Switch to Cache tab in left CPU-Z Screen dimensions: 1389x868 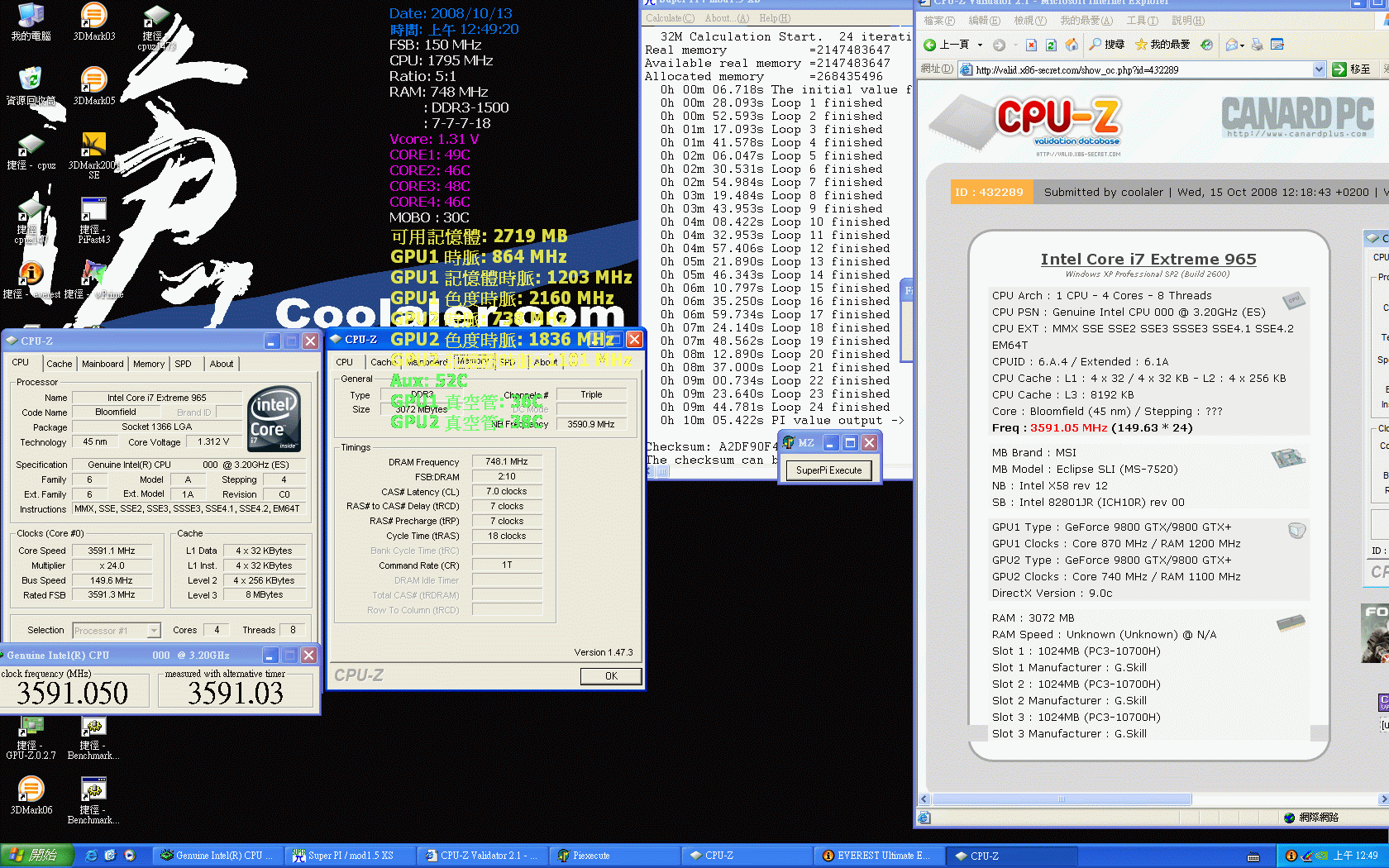pos(59,364)
